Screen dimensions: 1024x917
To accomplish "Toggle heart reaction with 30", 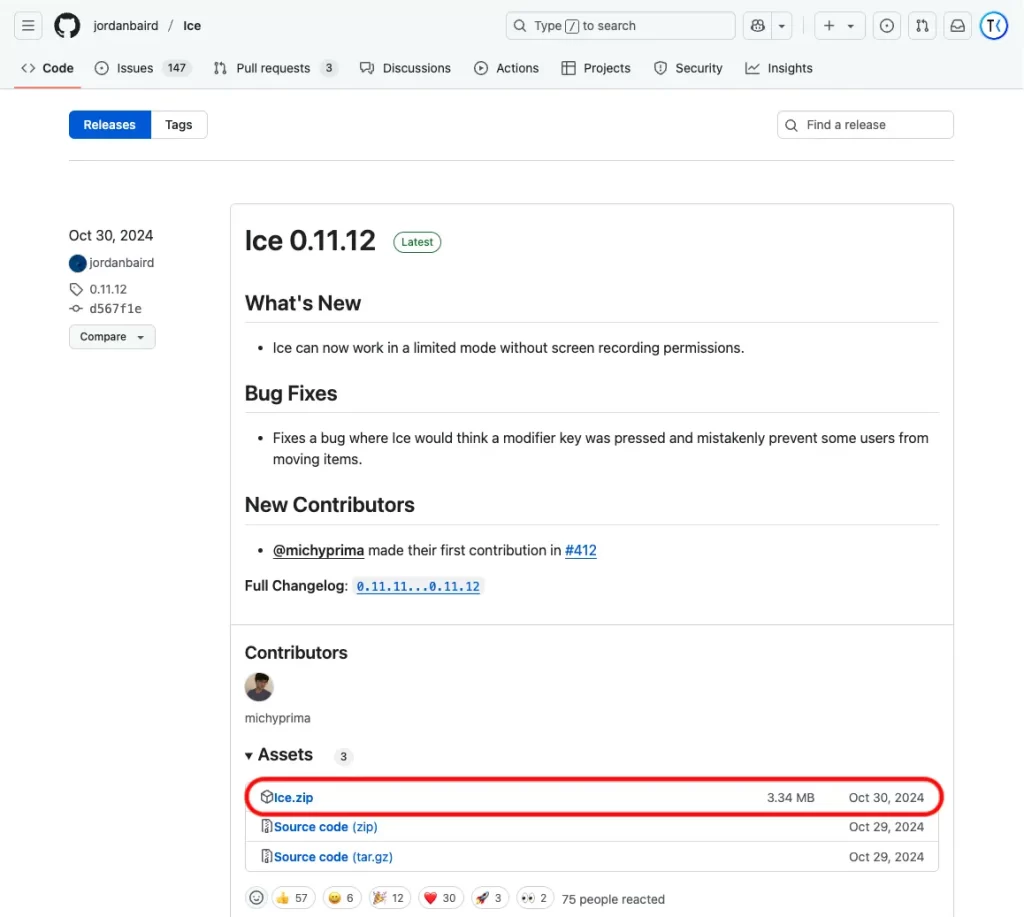I will pyautogui.click(x=441, y=898).
